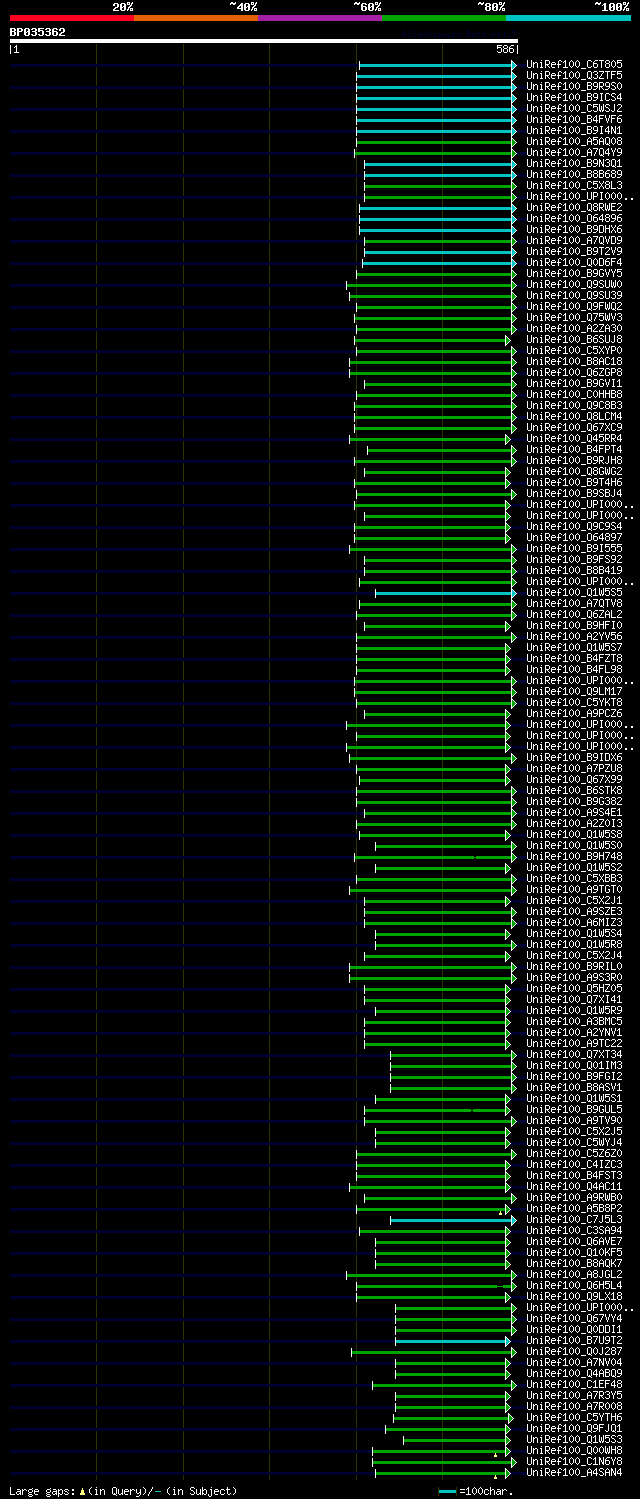640x1499 pixels.
Task: Open hit UniRef100_C5Z6Z0
Action: [574, 1154]
